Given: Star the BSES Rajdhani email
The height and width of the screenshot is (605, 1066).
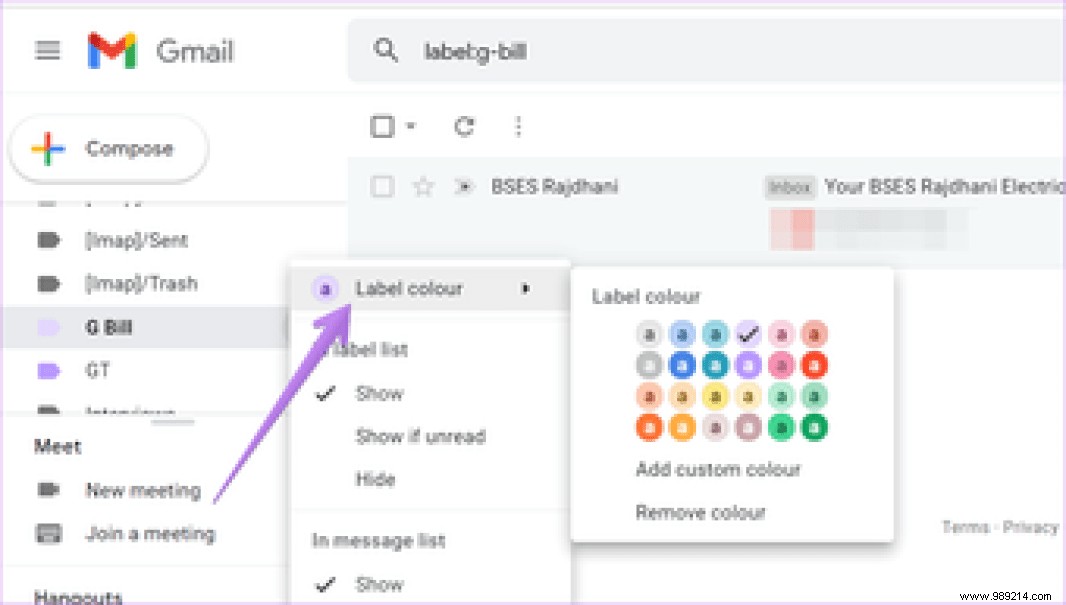Looking at the screenshot, I should point(422,186).
